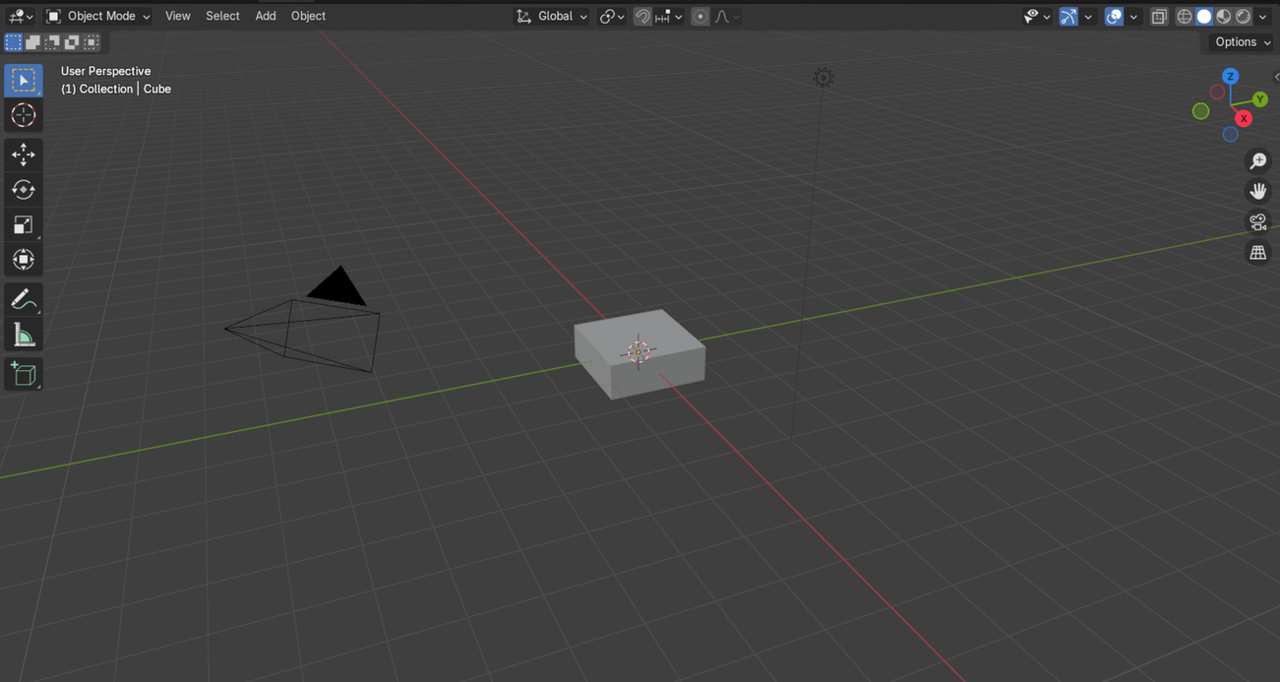The width and height of the screenshot is (1280, 682).
Task: Switch to rendered viewport shading
Action: (x=1243, y=16)
